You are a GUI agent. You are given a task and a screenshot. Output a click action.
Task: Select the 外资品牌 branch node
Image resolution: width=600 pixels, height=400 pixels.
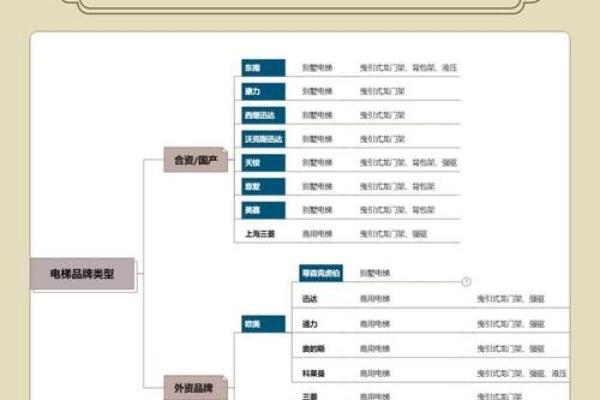[x=196, y=388]
